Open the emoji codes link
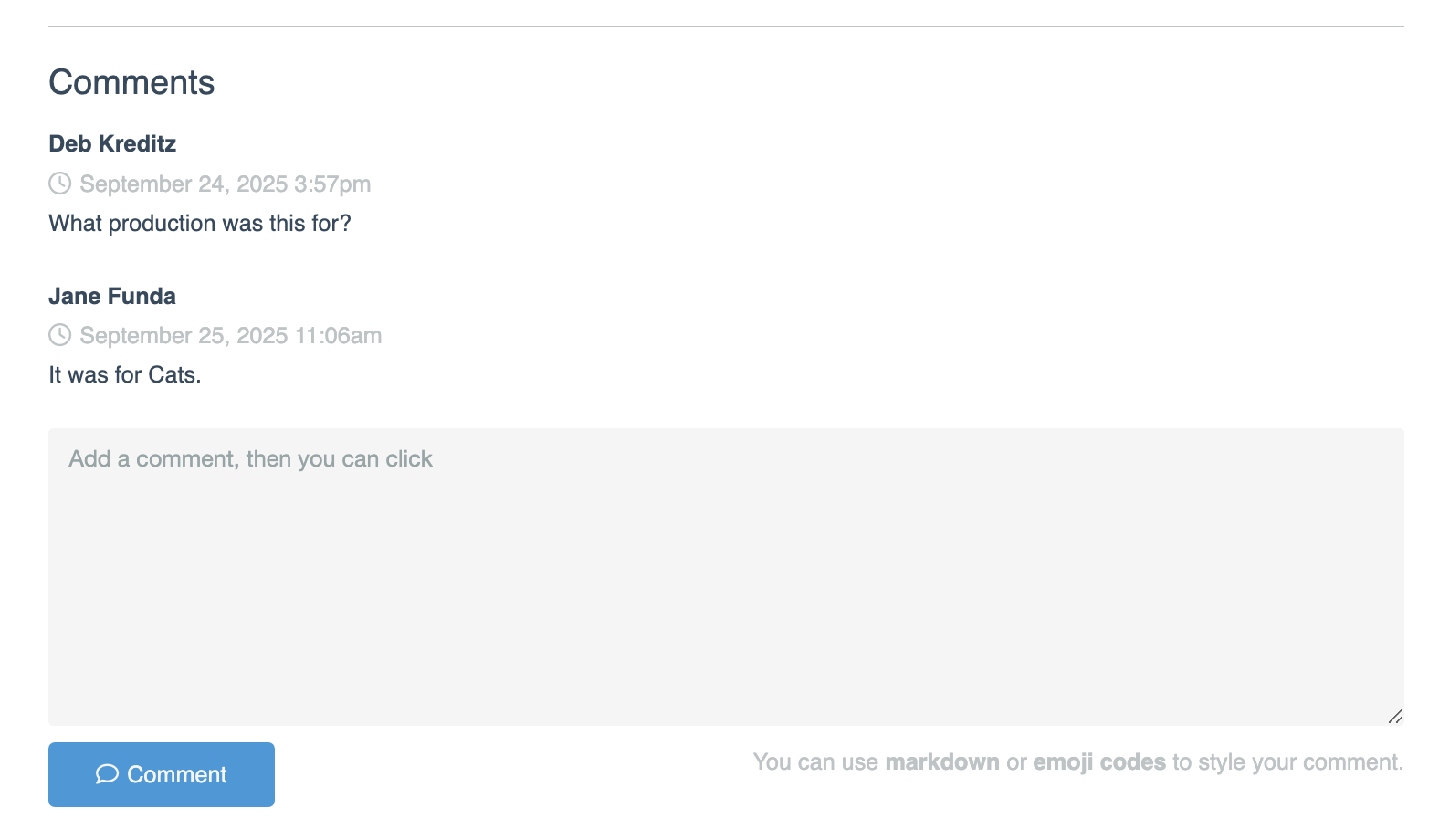1439x840 pixels. pos(1098,762)
